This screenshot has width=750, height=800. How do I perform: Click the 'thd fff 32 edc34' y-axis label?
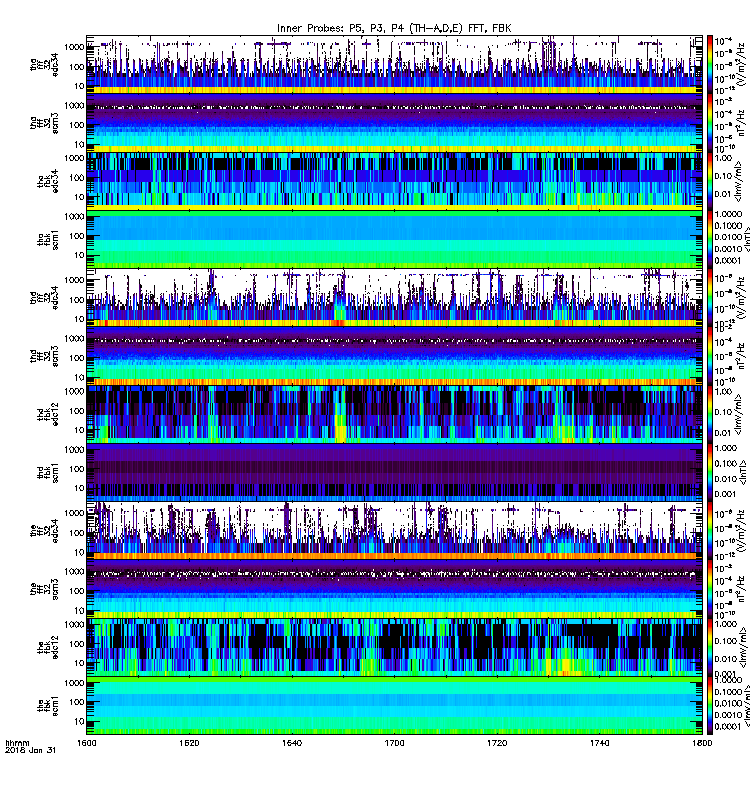pos(44,297)
